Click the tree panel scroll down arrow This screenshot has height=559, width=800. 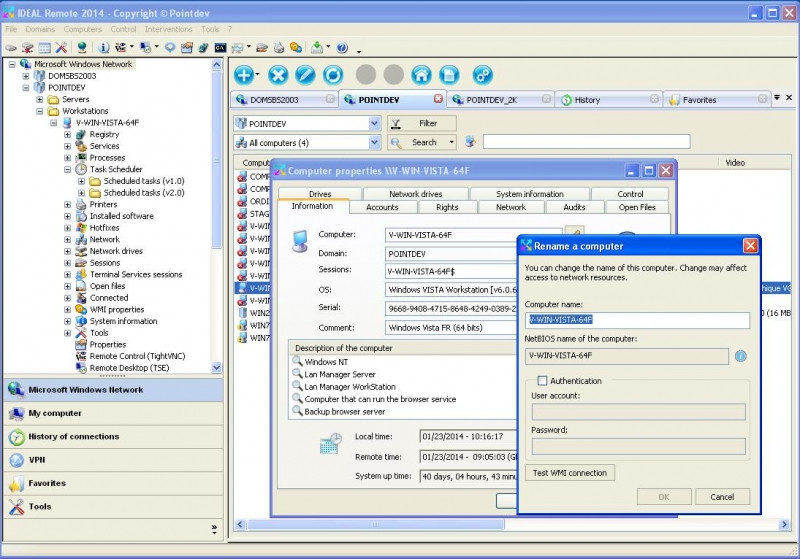216,368
